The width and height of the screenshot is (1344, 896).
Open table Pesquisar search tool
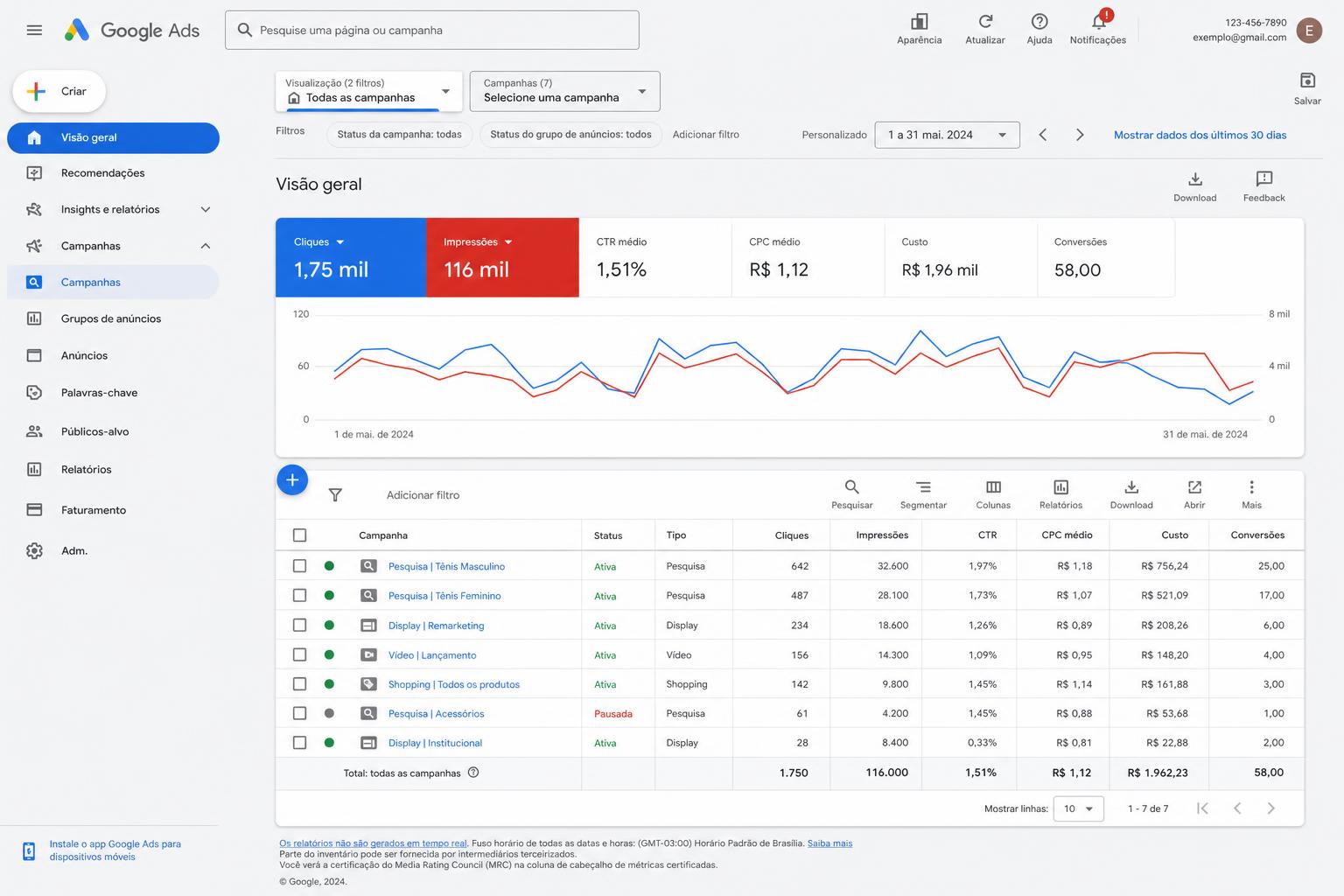[851, 487]
